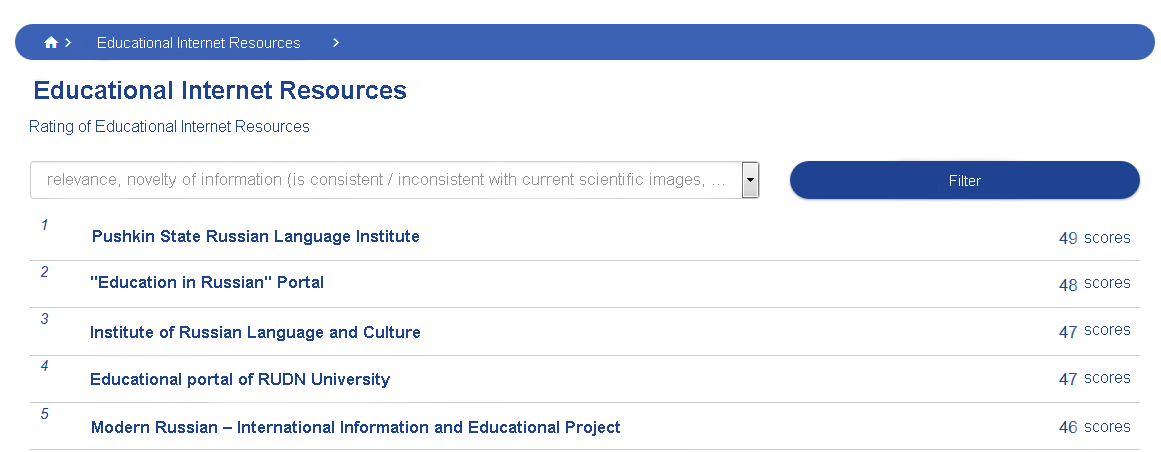Image resolution: width=1161 pixels, height=452 pixels.
Task: Click the chevron after Educational Internet Resources breadcrumb
Action: point(335,43)
